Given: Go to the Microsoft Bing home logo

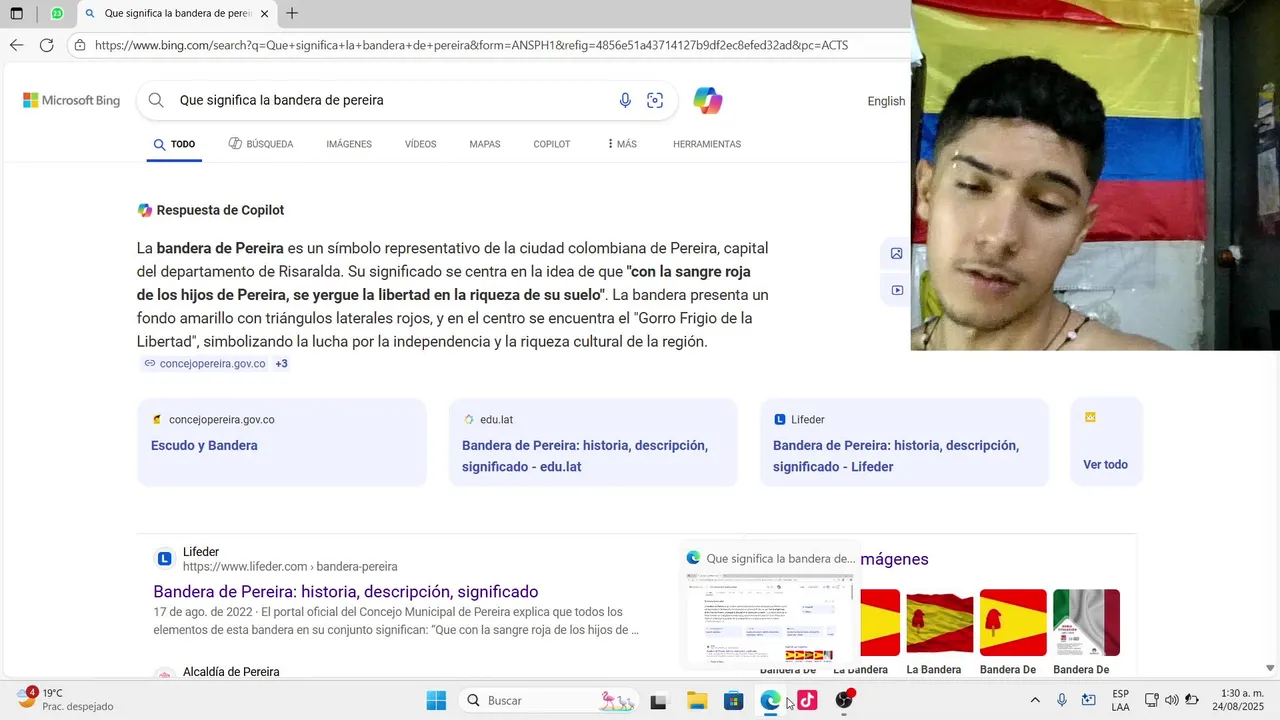Looking at the screenshot, I should tap(72, 100).
